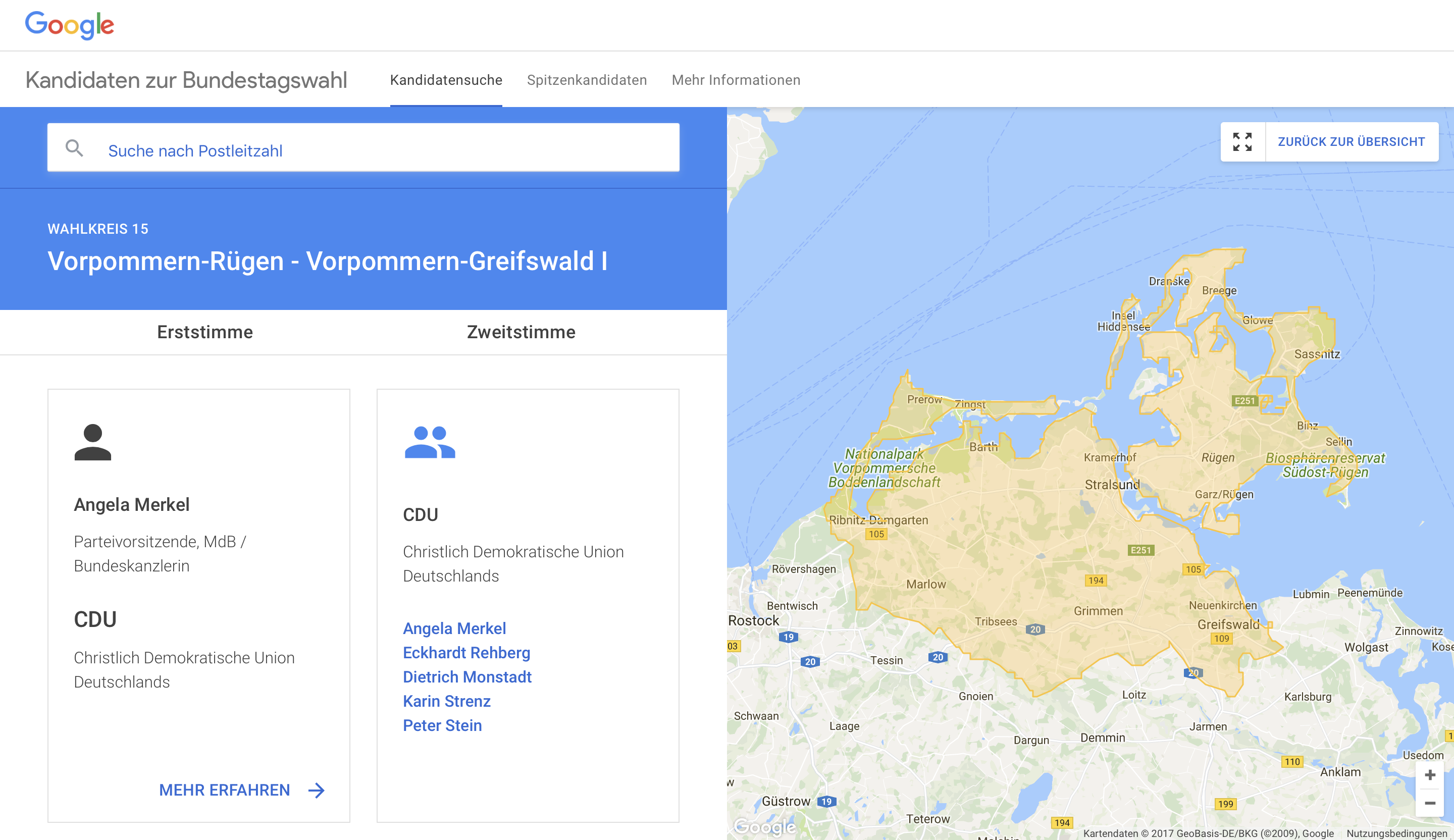Viewport: 1454px width, 840px height.
Task: Click the search magnifier icon
Action: [x=74, y=148]
